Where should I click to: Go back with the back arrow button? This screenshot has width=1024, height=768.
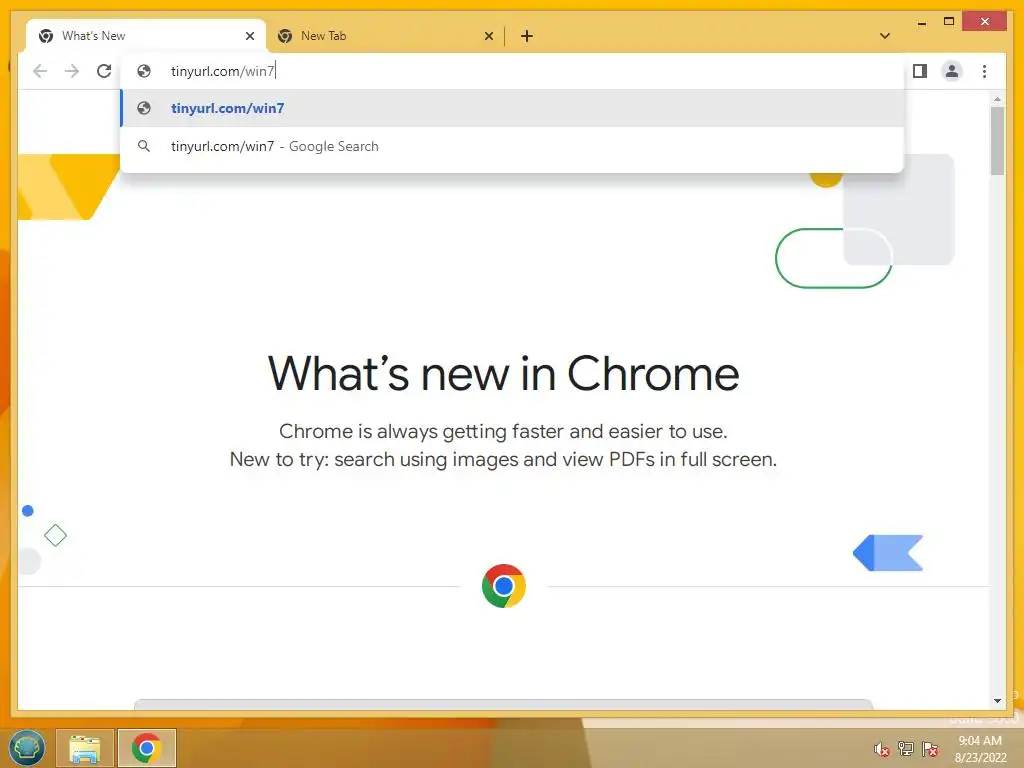40,71
